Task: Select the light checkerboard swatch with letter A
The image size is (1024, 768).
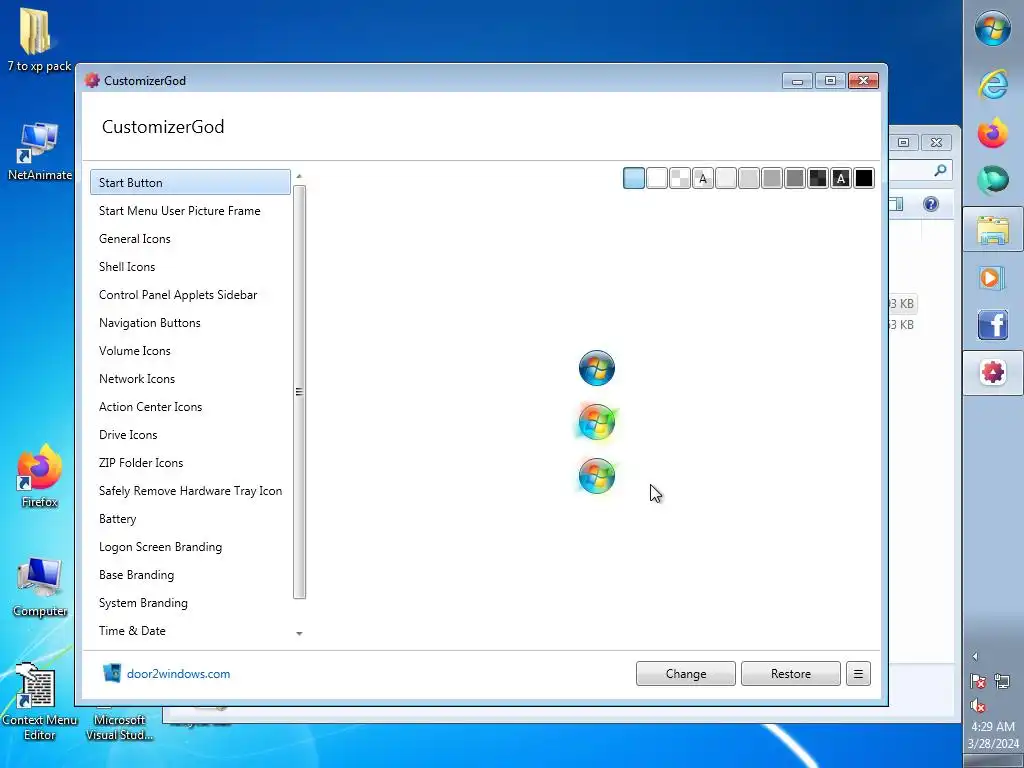Action: pos(703,178)
